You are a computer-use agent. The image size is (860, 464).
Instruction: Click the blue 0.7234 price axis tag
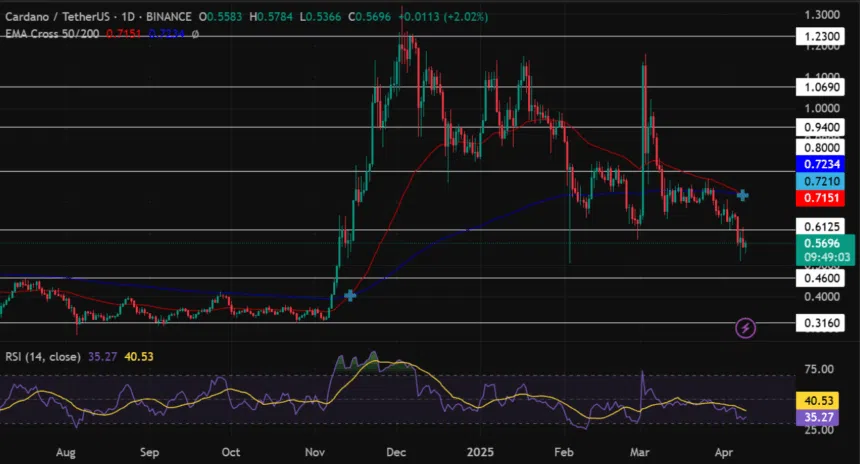(x=821, y=164)
